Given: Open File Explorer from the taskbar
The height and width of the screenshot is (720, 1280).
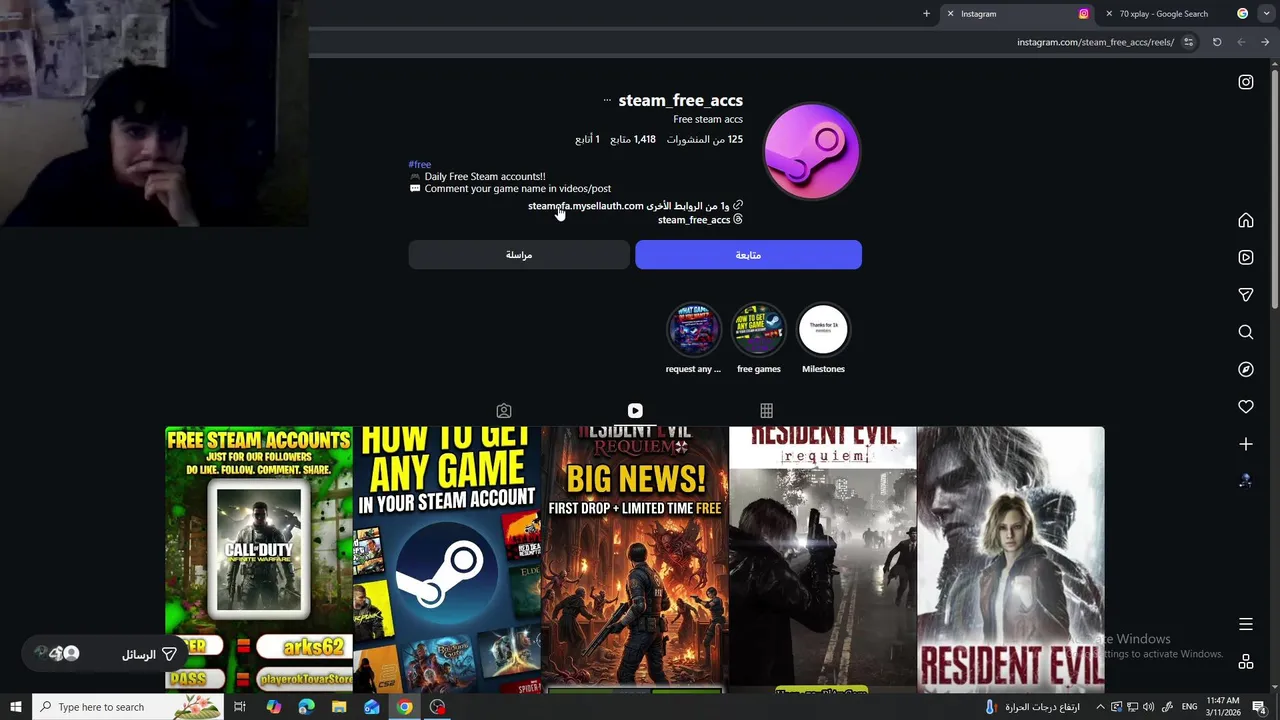Looking at the screenshot, I should tap(339, 707).
